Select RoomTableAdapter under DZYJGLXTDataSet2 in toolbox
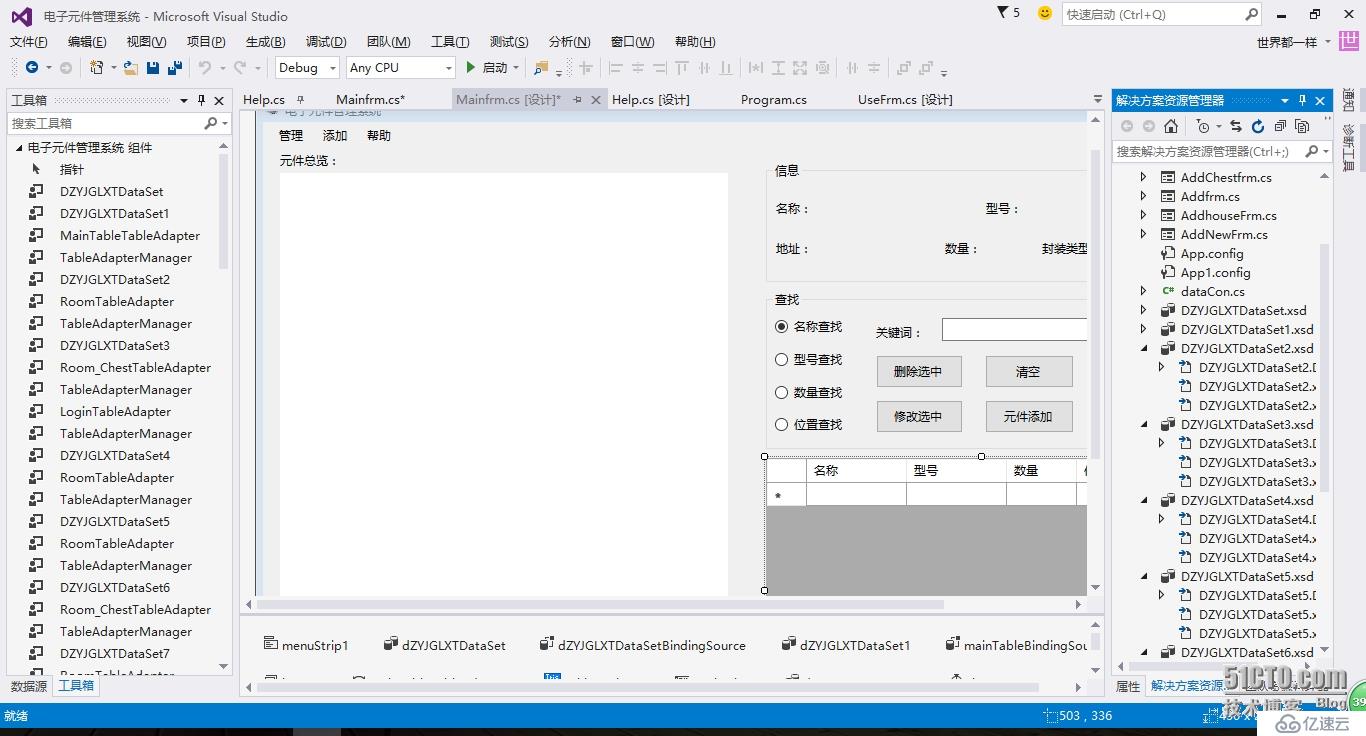 pyautogui.click(x=117, y=301)
